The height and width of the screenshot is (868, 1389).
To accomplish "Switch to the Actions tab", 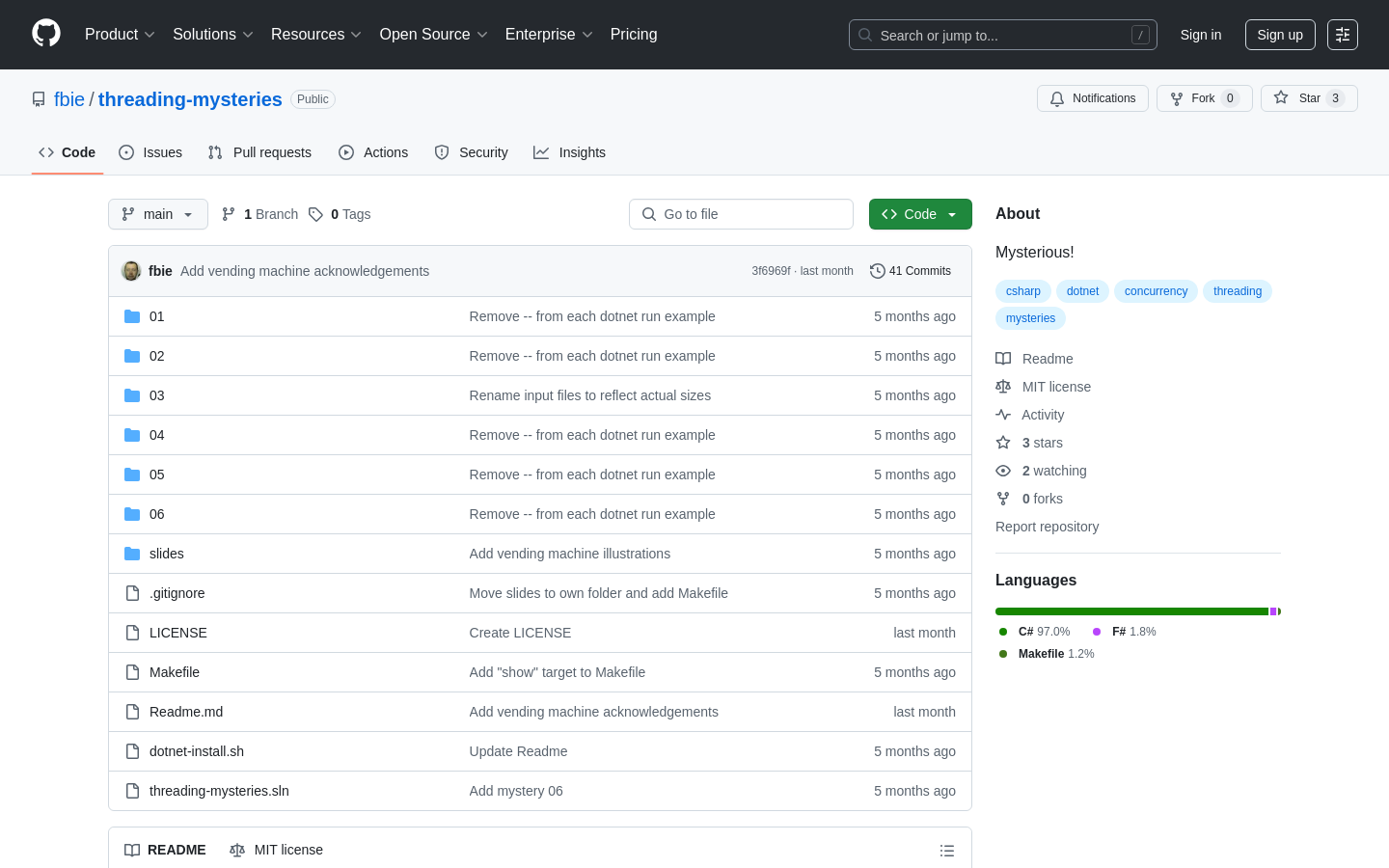I will pyautogui.click(x=373, y=152).
